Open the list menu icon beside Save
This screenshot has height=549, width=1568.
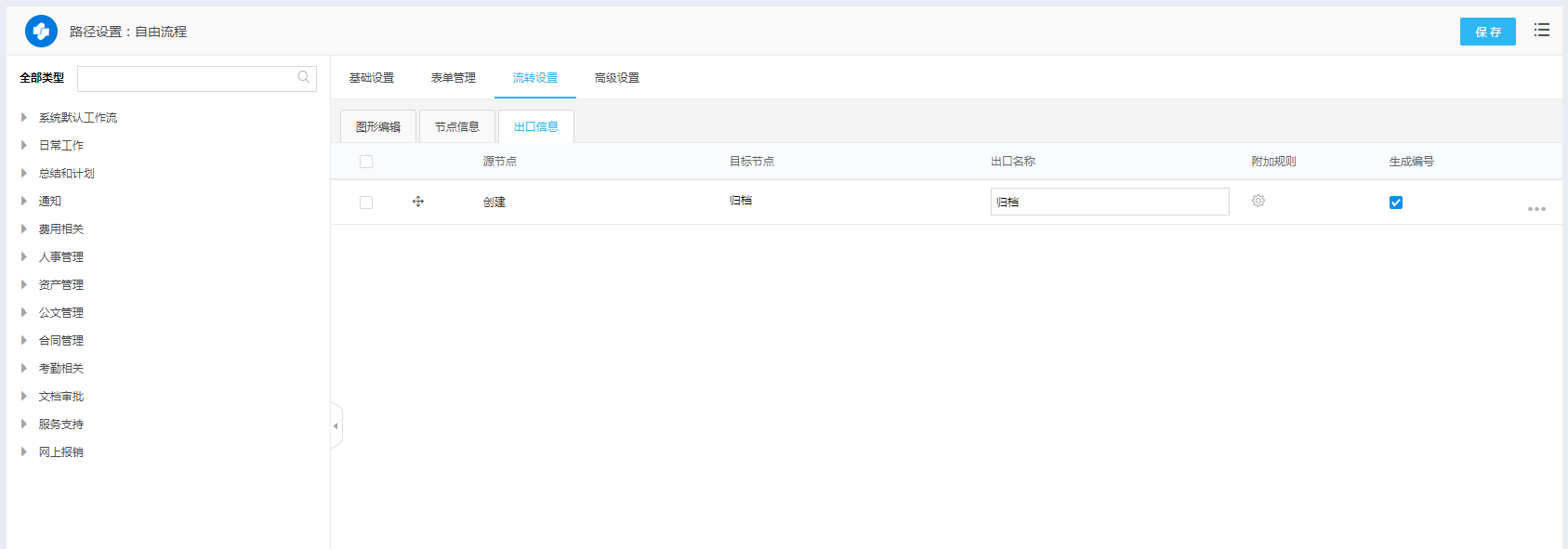pyautogui.click(x=1541, y=31)
